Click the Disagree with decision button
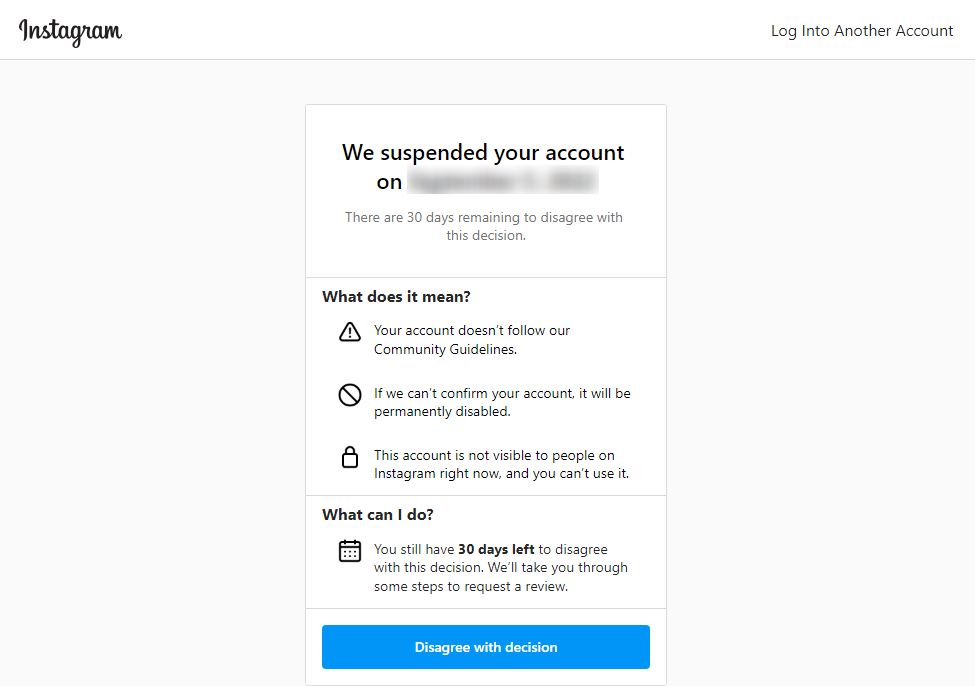975x686 pixels. 486,647
